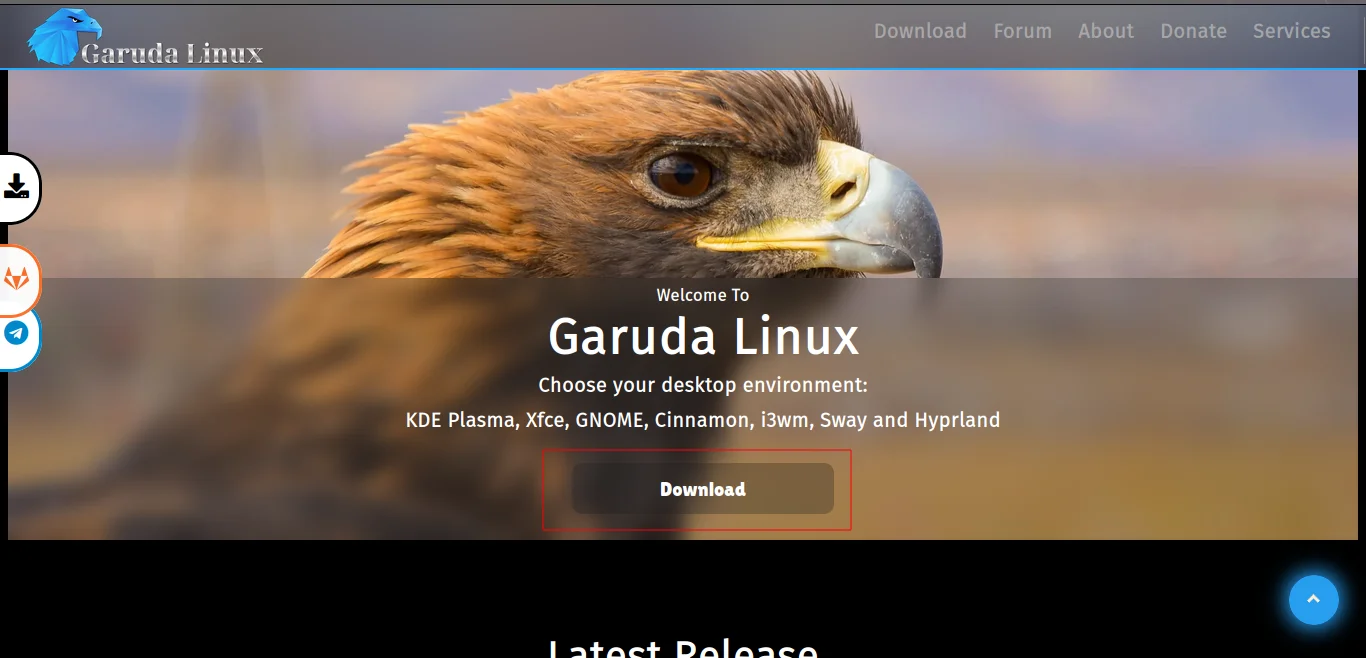Open the Services nav item
The image size is (1366, 658).
tap(1291, 31)
